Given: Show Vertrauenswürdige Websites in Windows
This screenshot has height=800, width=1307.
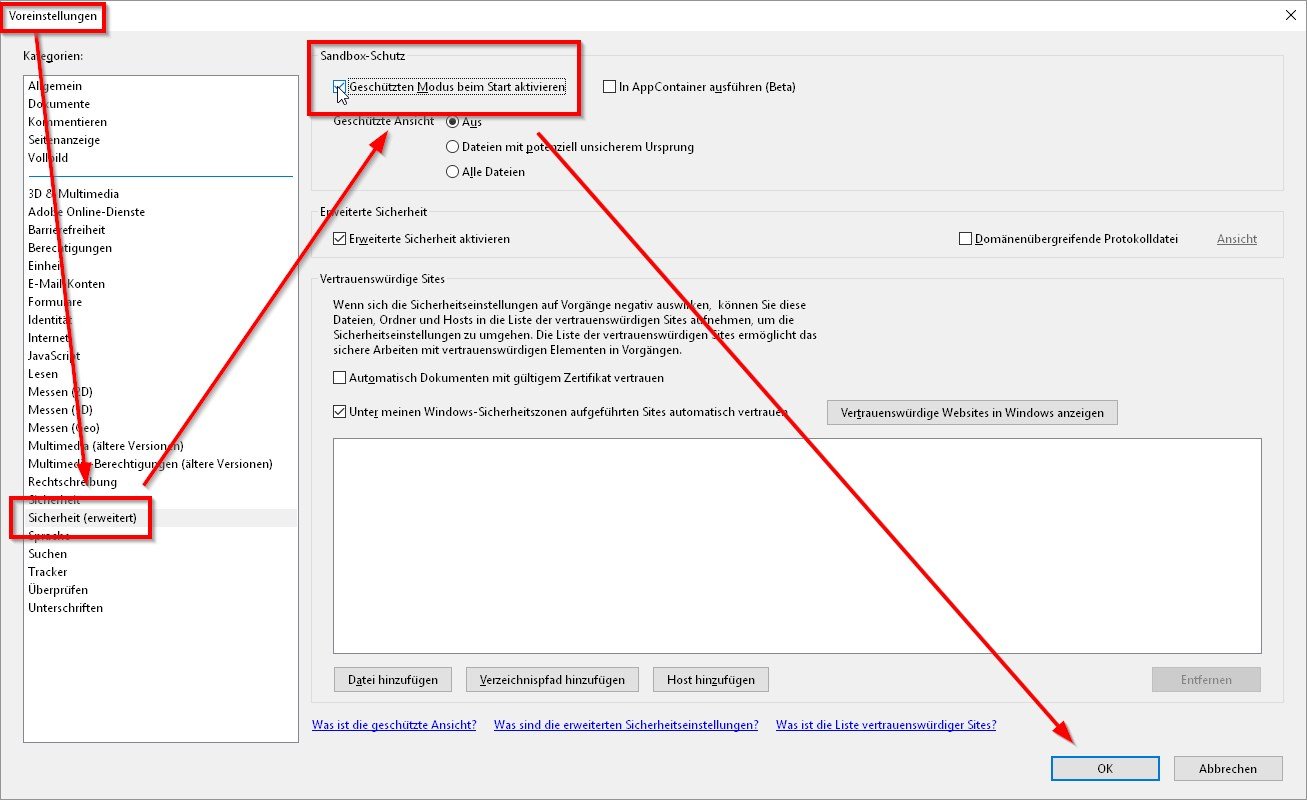Looking at the screenshot, I should coord(971,412).
